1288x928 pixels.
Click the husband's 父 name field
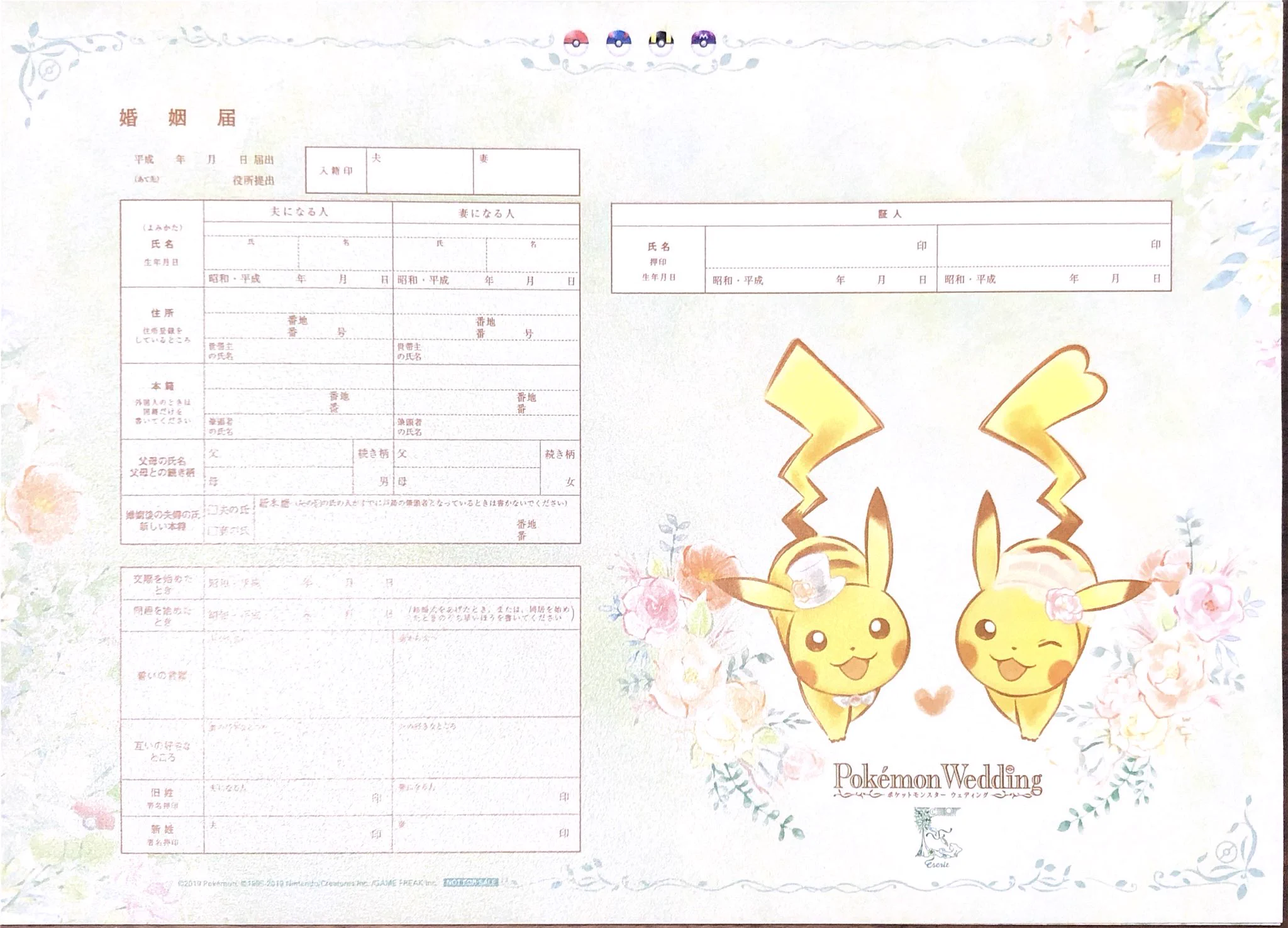(278, 454)
